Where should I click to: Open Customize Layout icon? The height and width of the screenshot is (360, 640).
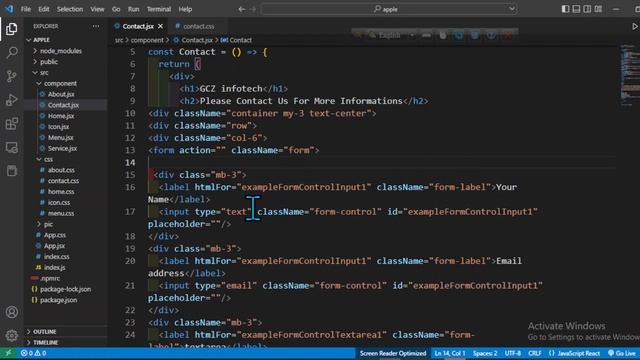598,9
